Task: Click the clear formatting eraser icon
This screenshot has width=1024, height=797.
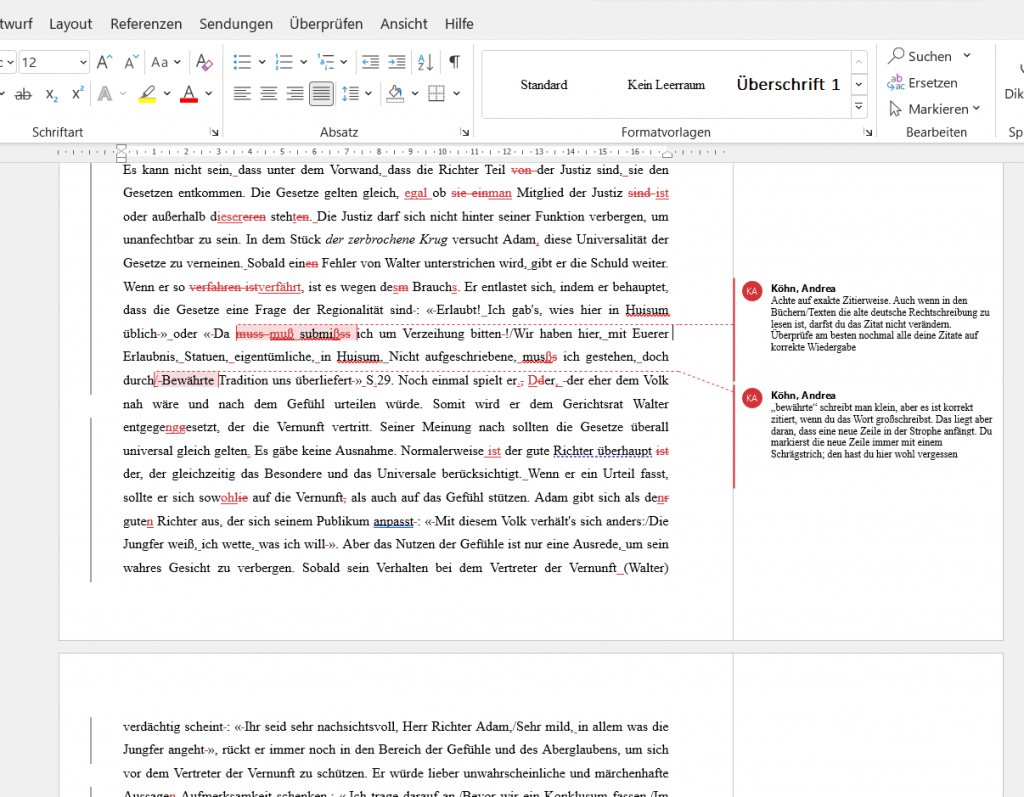Action: 204,62
